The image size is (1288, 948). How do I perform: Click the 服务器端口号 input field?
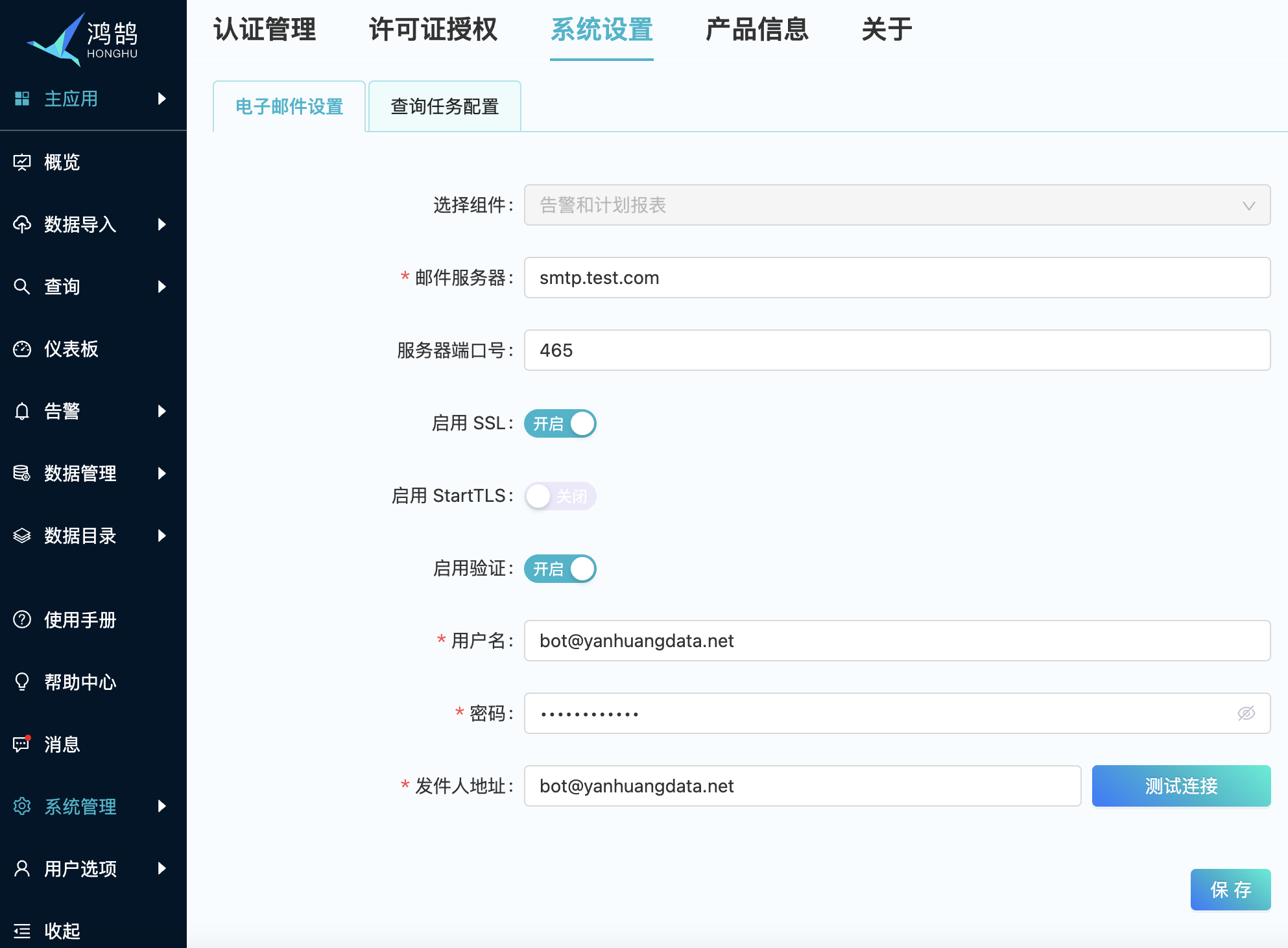[x=897, y=350]
